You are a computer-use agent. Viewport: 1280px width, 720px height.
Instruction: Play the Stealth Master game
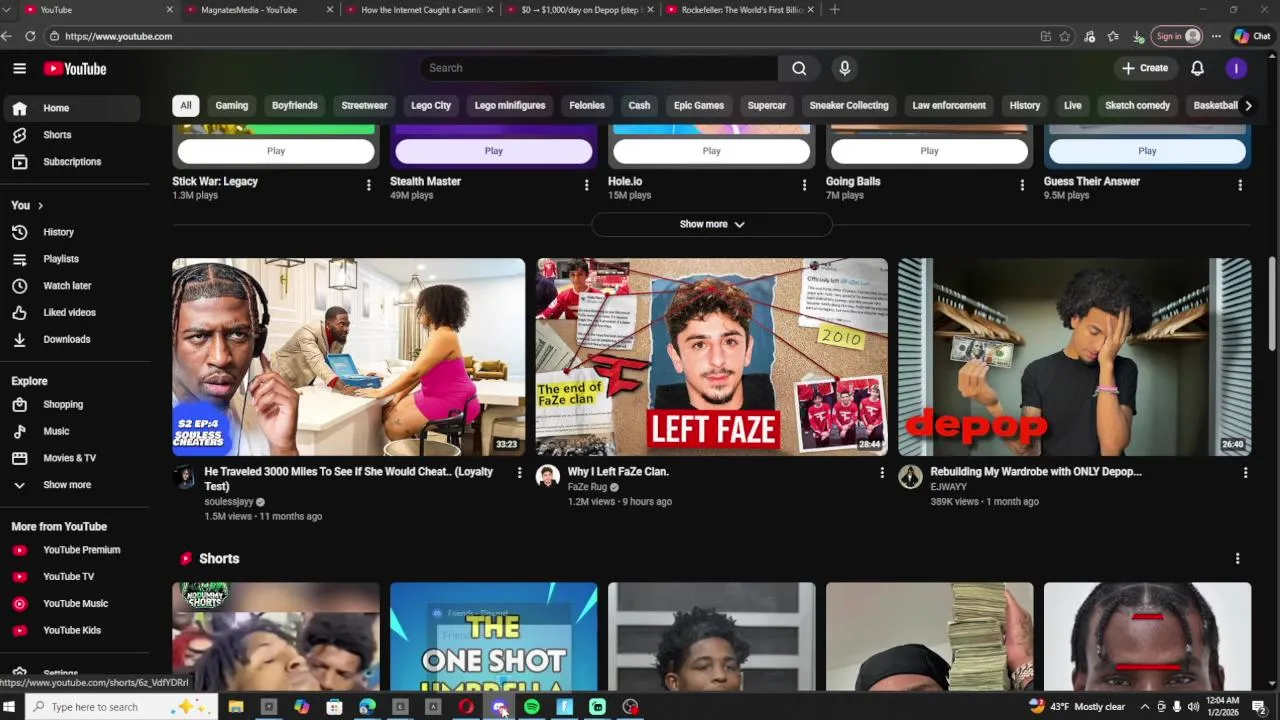pos(494,151)
